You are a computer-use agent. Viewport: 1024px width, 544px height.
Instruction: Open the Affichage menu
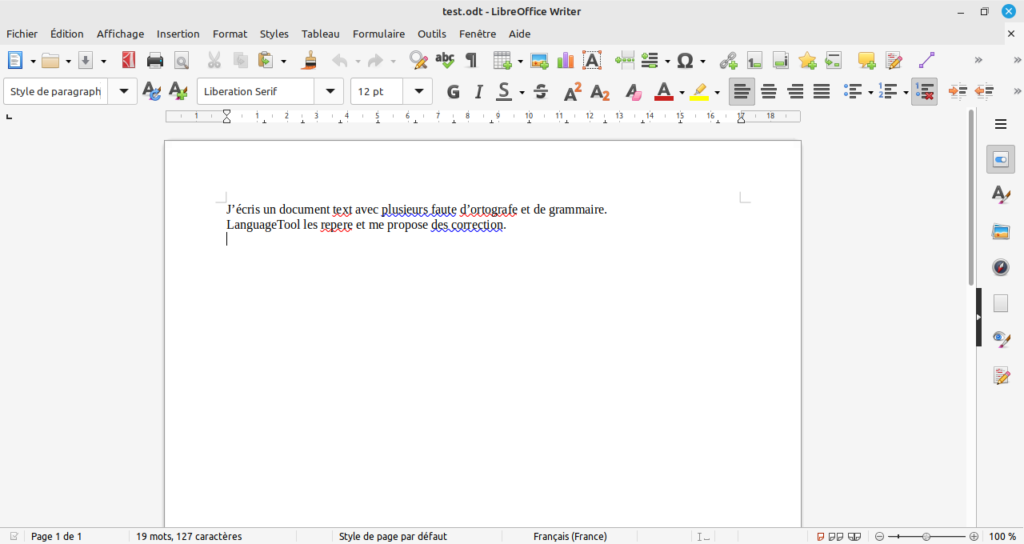tap(120, 34)
